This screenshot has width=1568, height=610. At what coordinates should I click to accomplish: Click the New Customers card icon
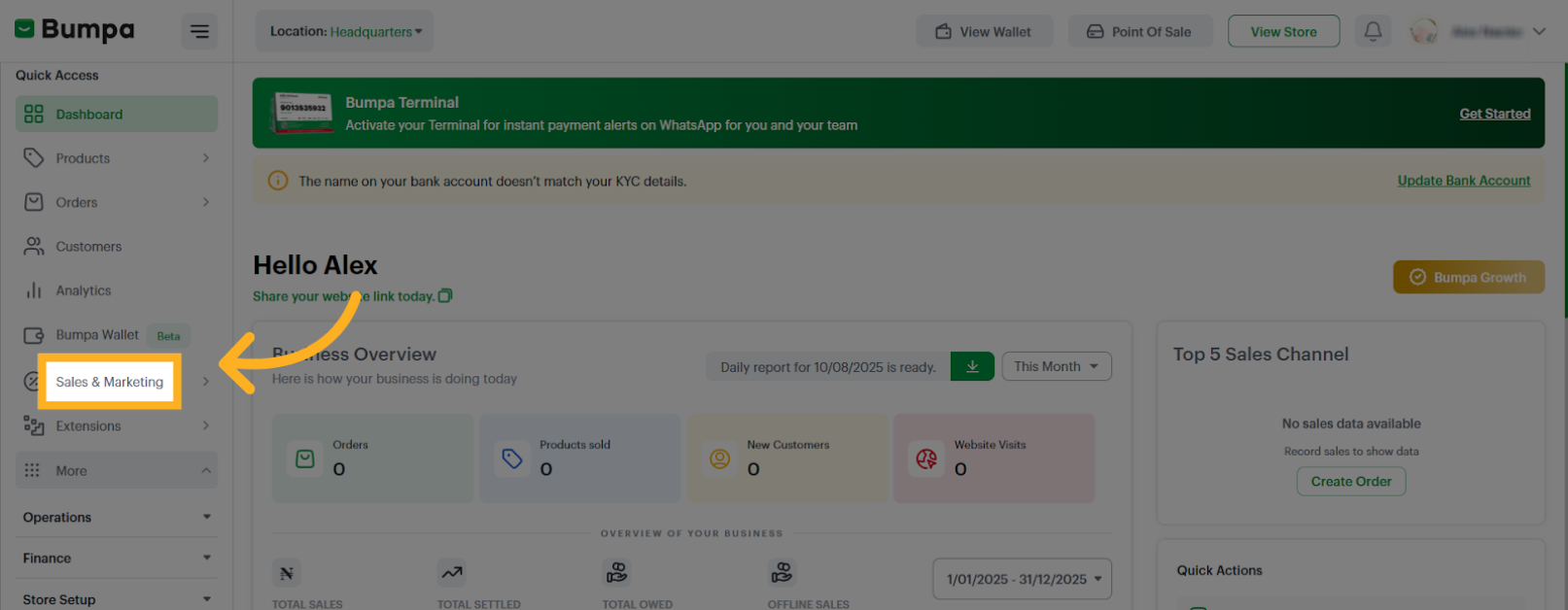pos(719,458)
